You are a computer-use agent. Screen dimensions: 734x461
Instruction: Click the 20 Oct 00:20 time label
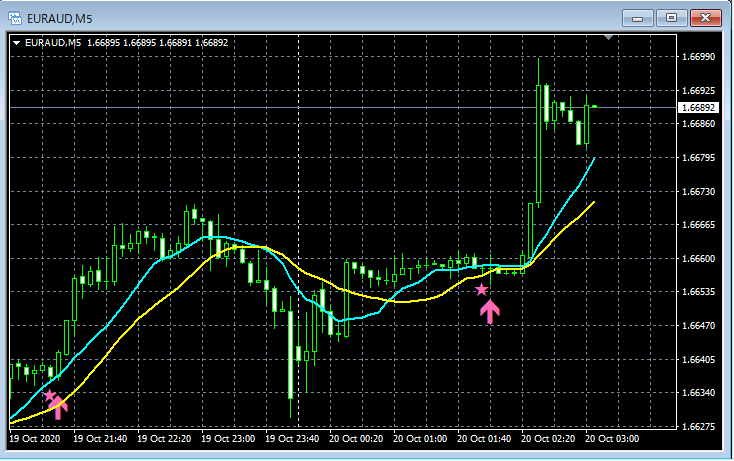[x=356, y=439]
